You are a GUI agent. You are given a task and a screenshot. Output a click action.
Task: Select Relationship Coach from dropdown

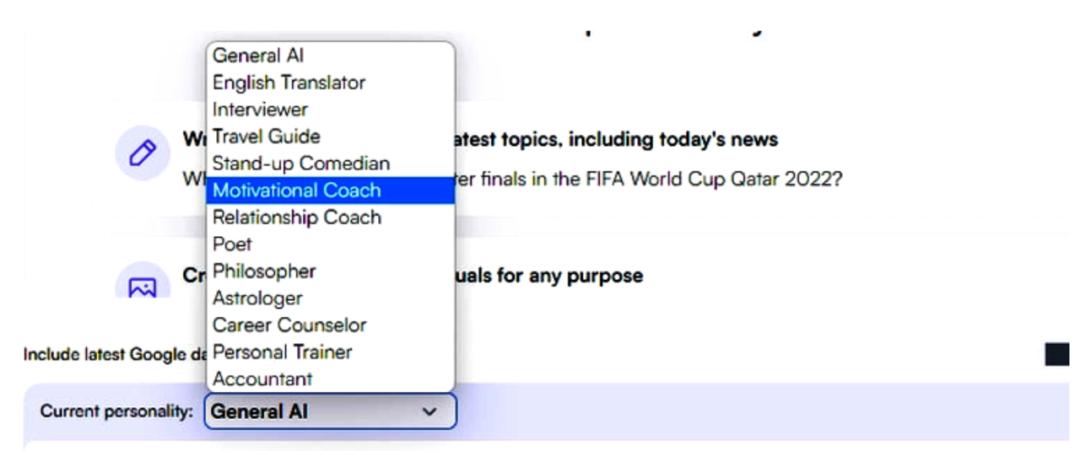point(297,218)
